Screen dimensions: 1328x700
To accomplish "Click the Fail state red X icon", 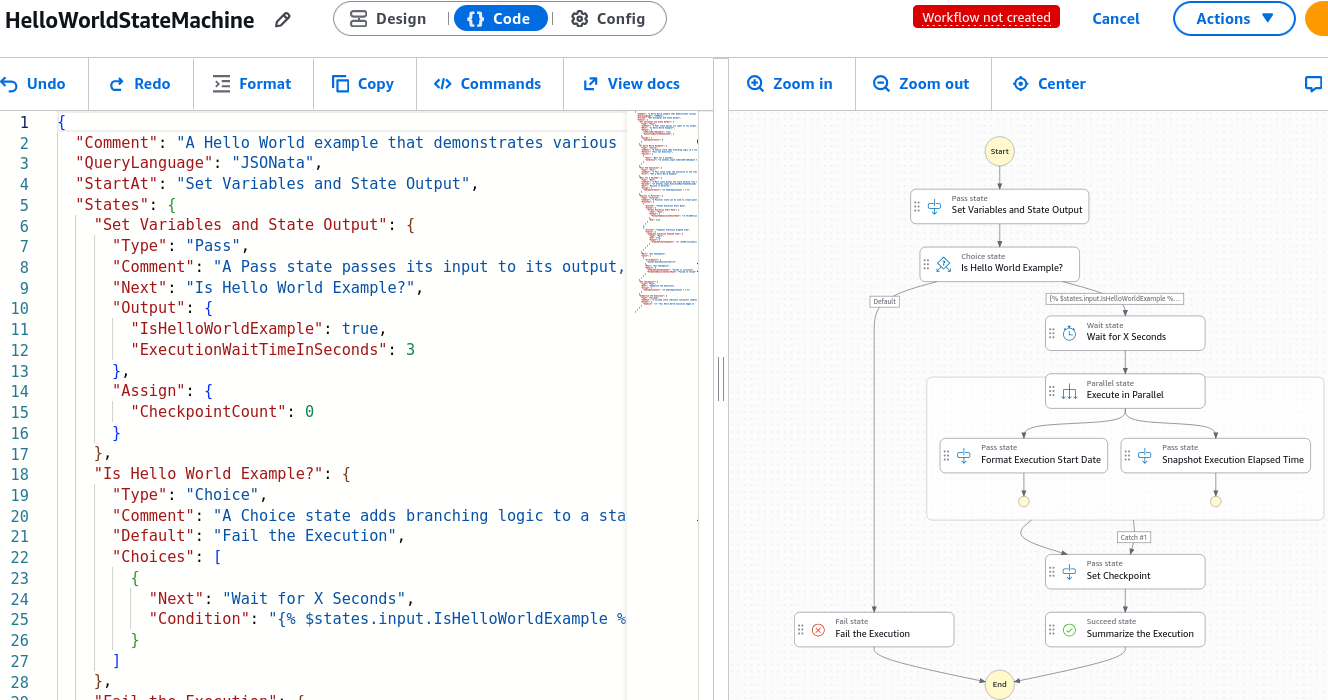I will point(818,629).
